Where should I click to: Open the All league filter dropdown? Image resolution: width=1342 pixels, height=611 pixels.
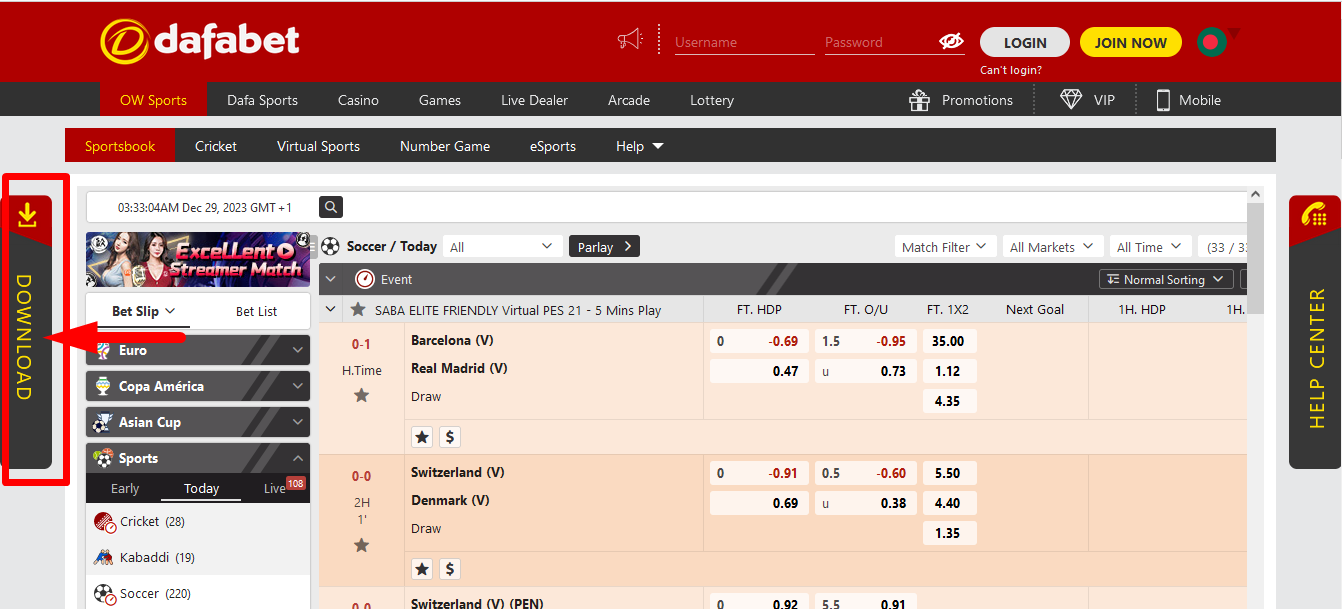[501, 246]
